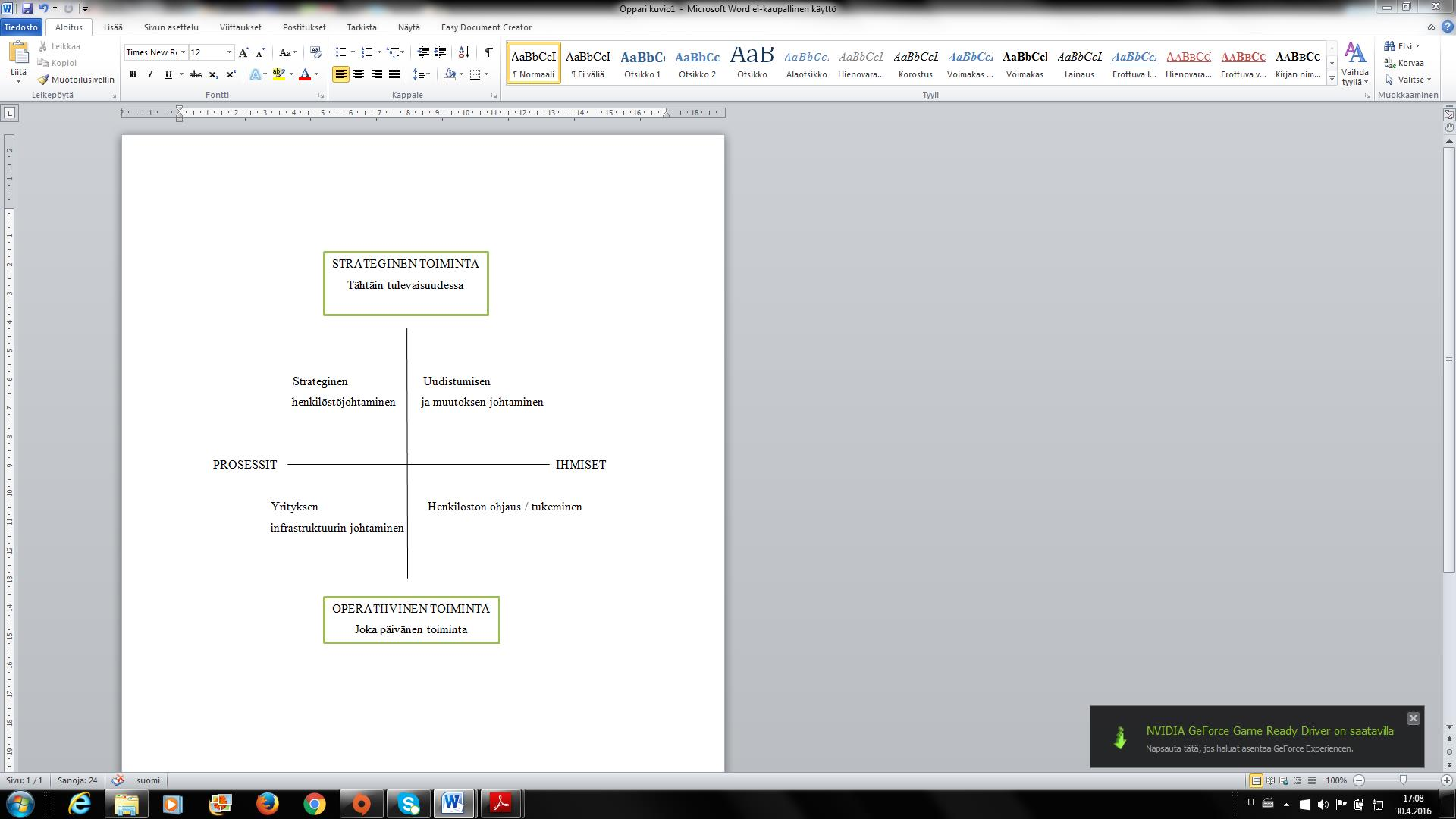
Task: Grow the font size
Action: tap(243, 52)
